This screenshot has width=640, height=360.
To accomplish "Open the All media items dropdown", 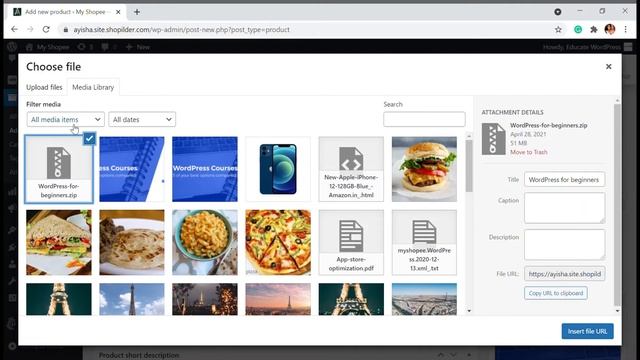I will pyautogui.click(x=66, y=120).
